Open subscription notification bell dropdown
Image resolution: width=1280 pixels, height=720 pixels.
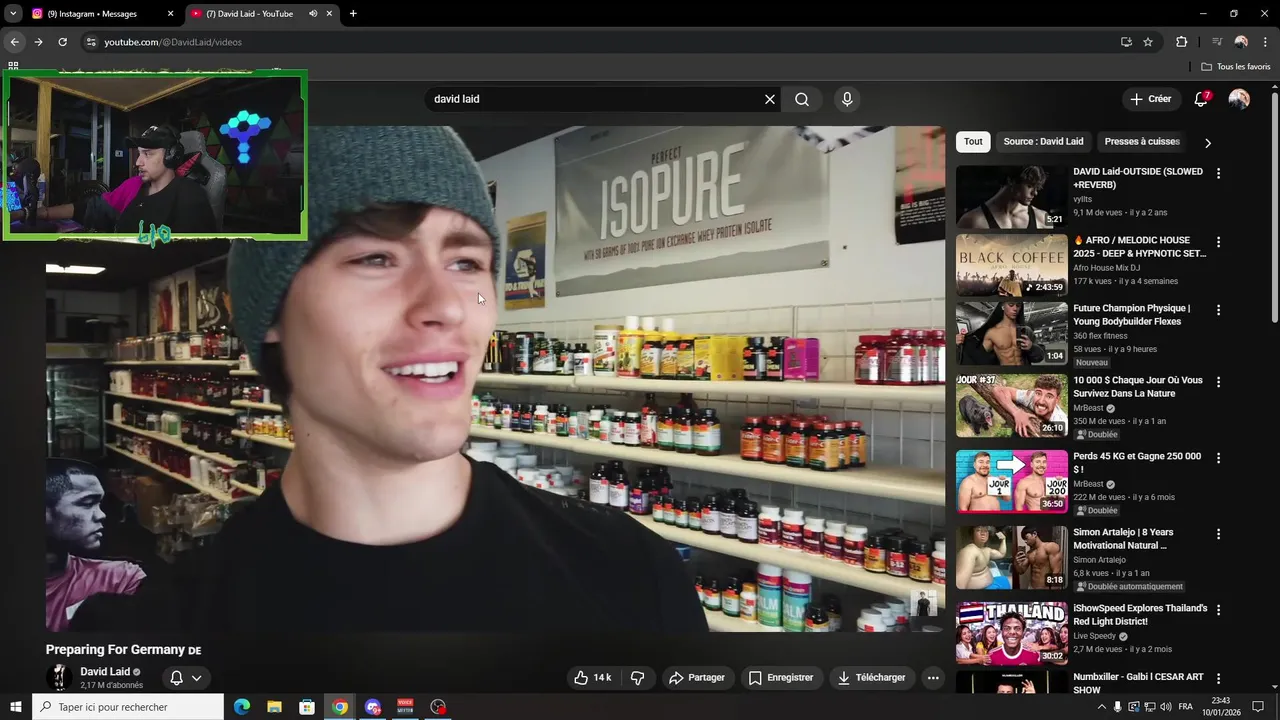coord(185,678)
